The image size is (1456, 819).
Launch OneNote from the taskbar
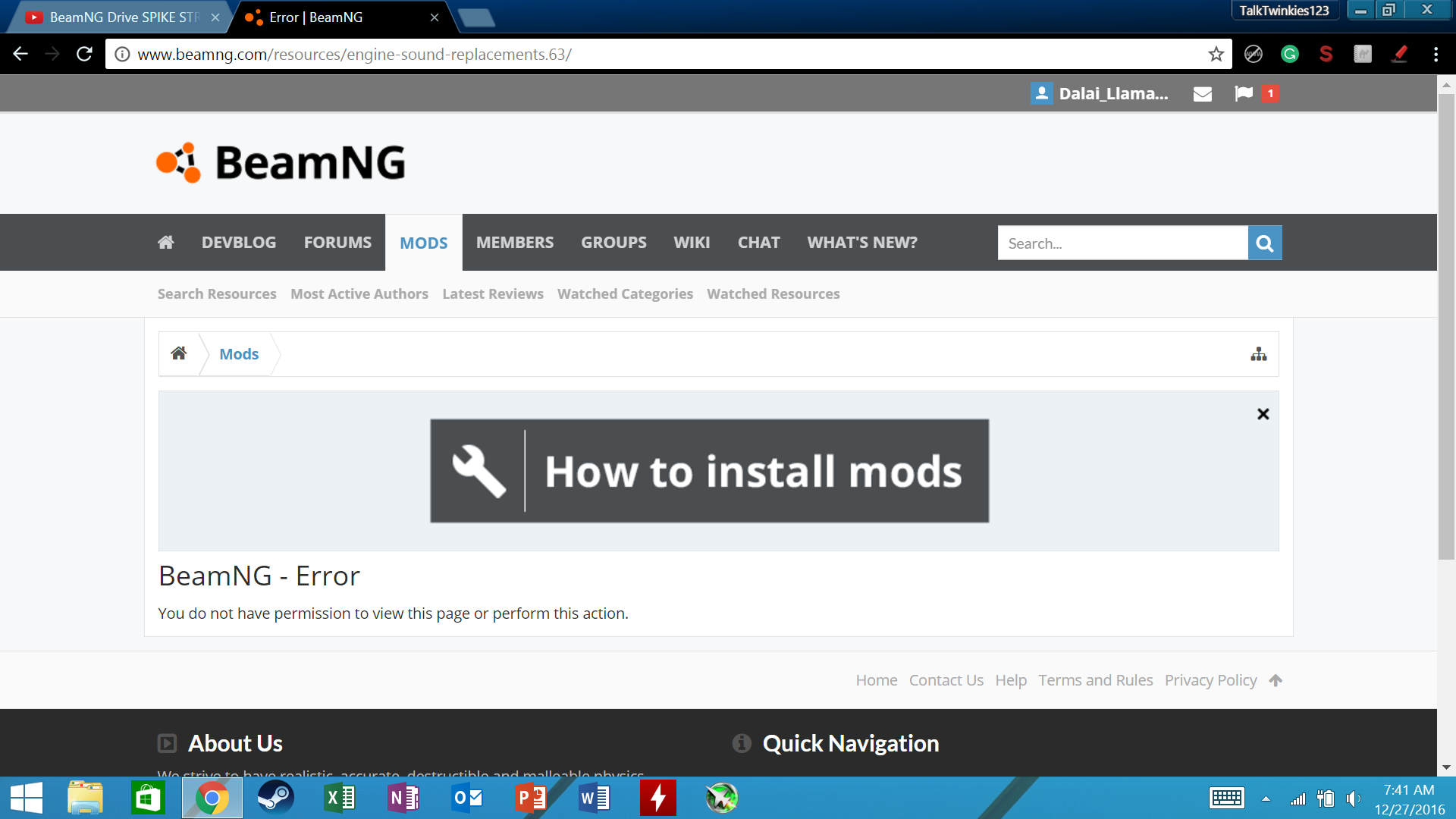click(403, 798)
